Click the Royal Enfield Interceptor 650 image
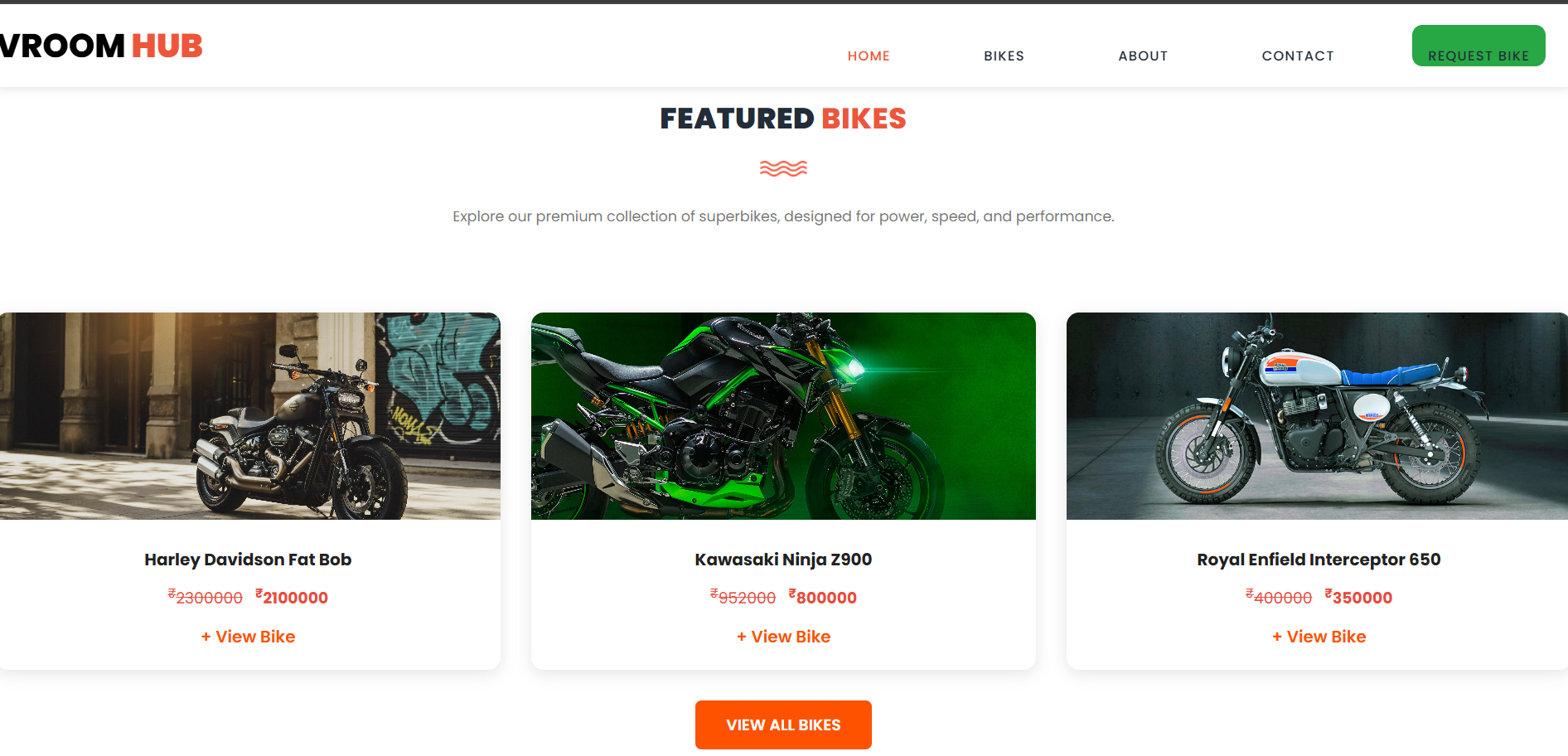Screen dimensions: 1568x756 pyautogui.click(x=1317, y=416)
